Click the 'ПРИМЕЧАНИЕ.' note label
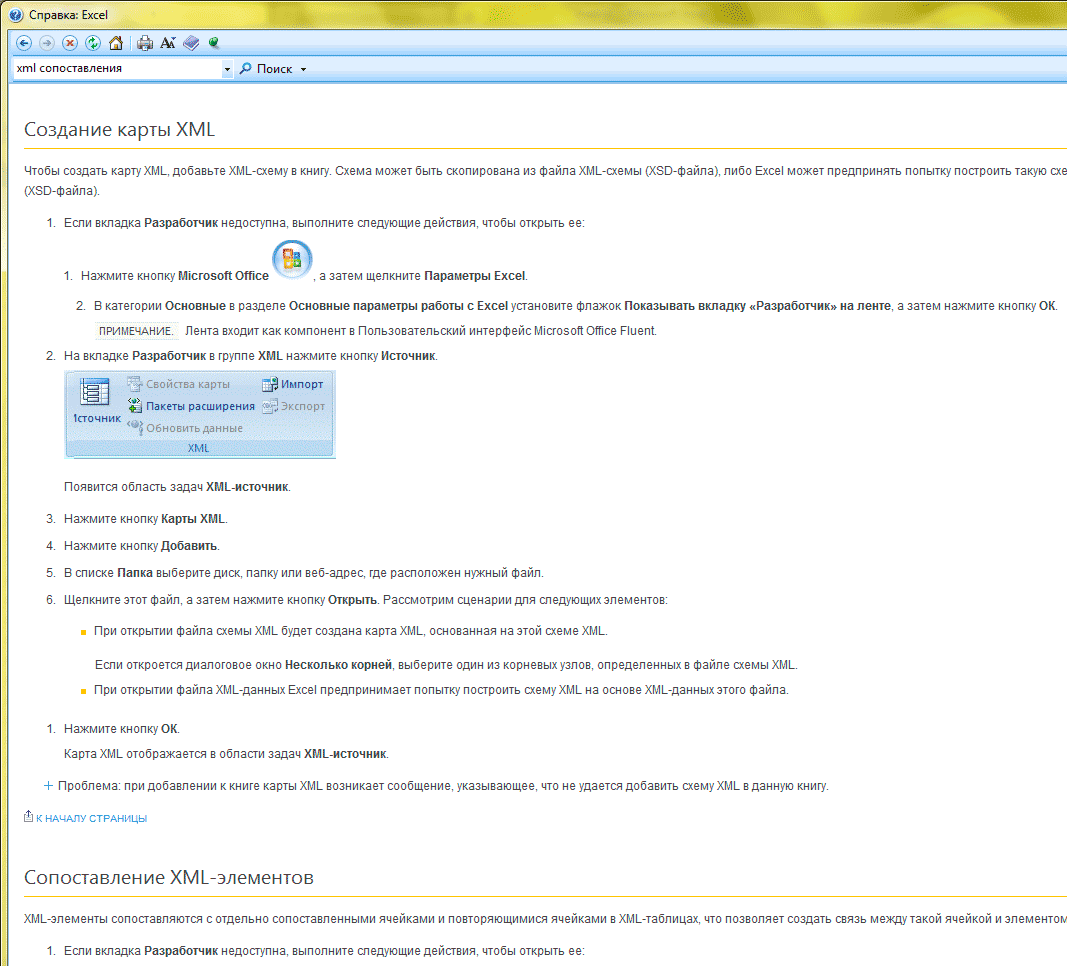The image size is (1067, 966). pos(136,331)
